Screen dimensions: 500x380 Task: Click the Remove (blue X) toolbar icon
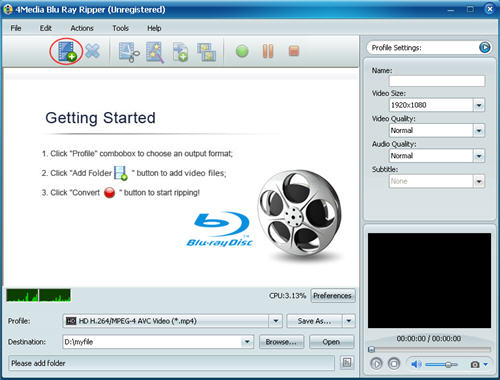coord(92,51)
